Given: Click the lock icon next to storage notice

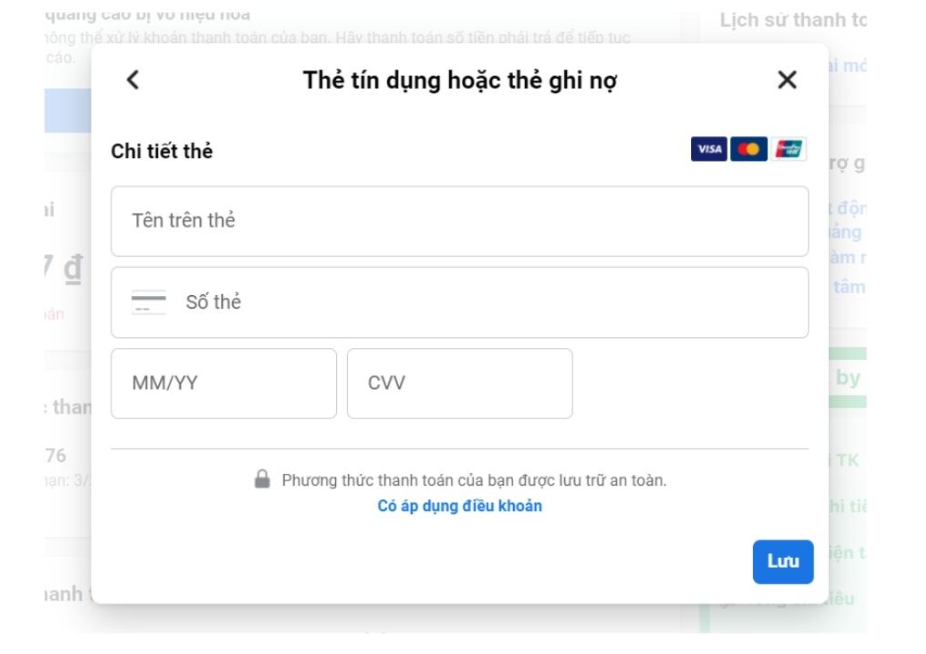Looking at the screenshot, I should (x=263, y=480).
